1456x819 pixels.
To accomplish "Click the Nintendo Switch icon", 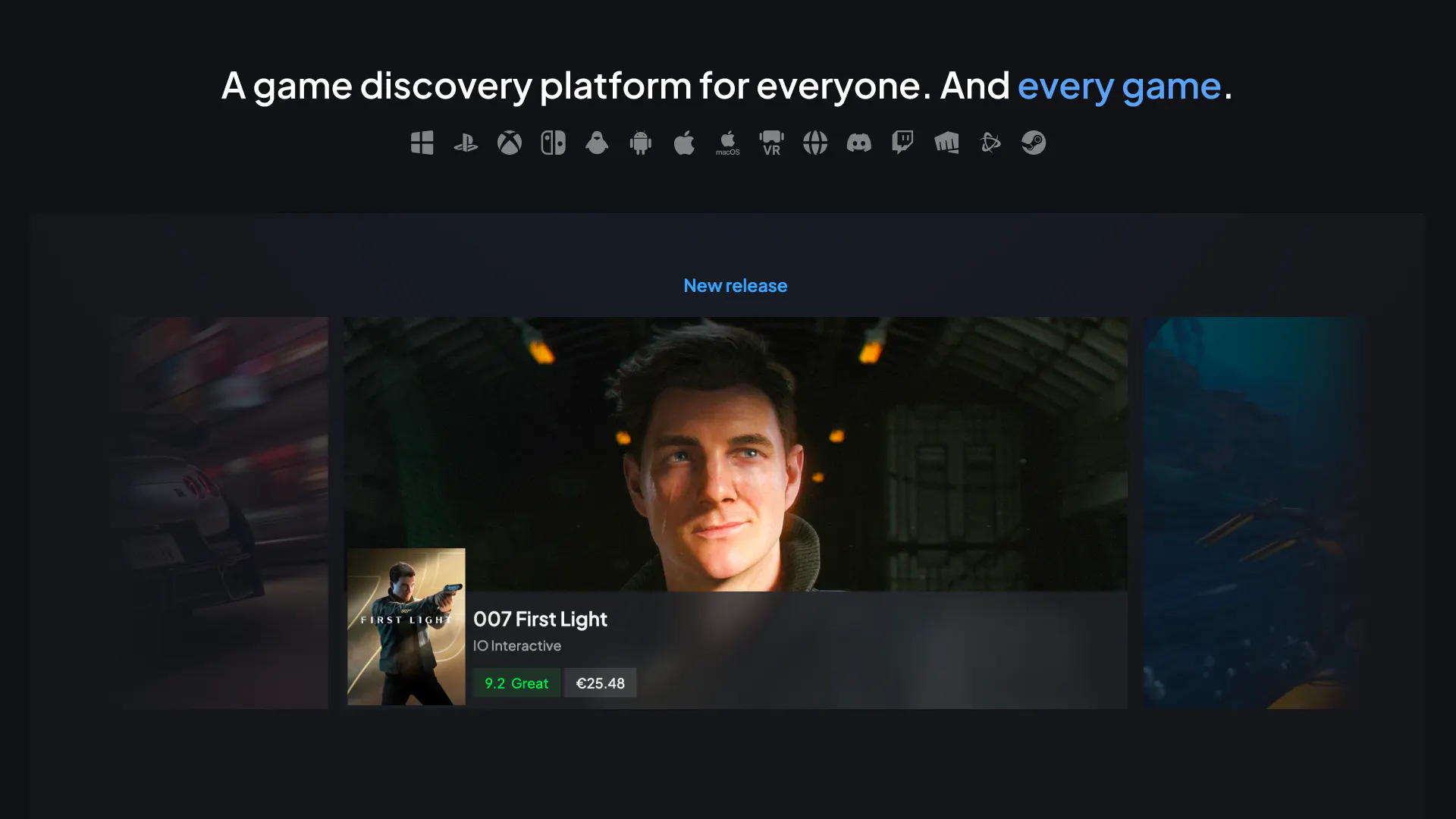I will (x=553, y=143).
